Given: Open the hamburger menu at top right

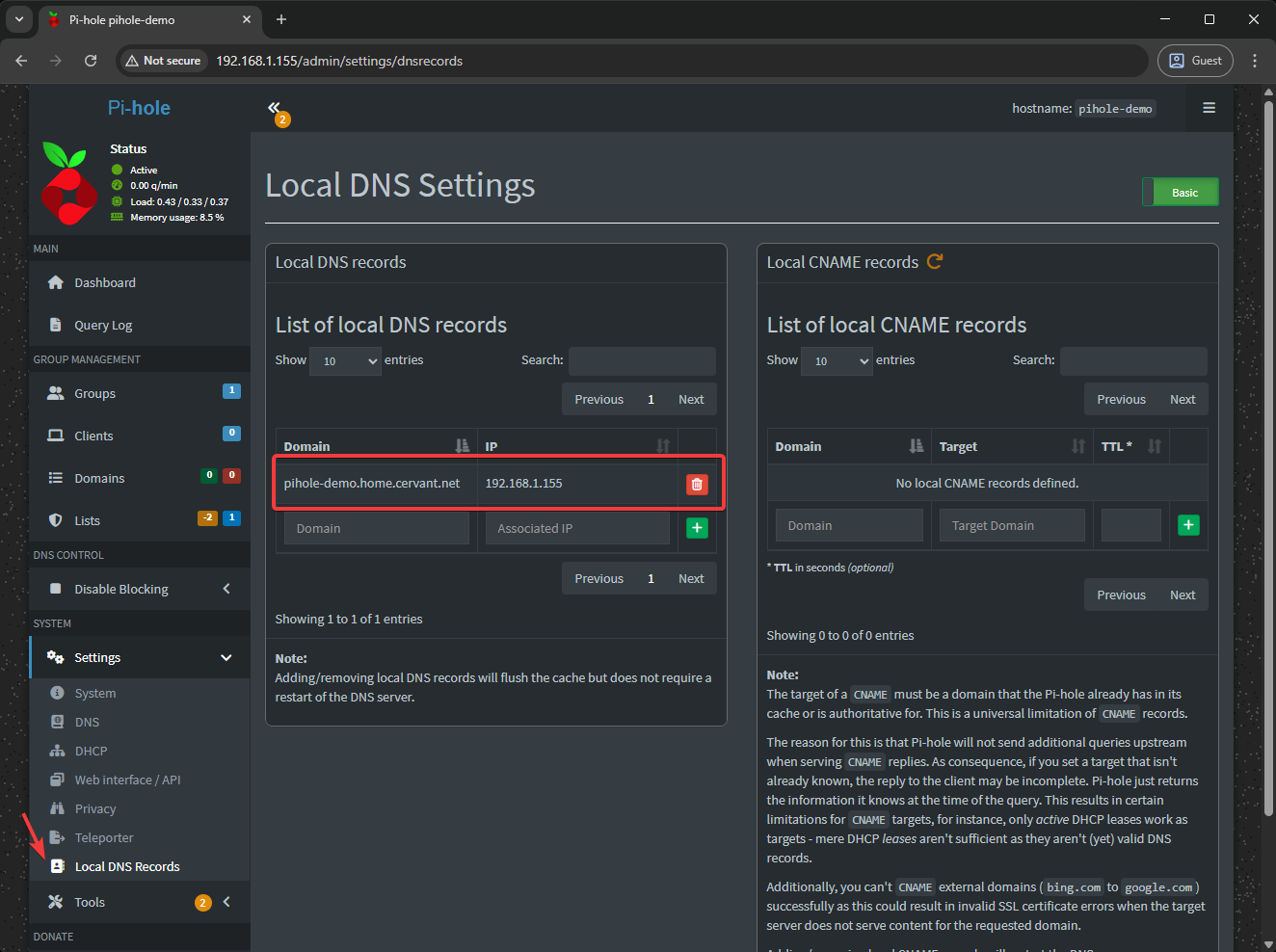Looking at the screenshot, I should tap(1209, 108).
